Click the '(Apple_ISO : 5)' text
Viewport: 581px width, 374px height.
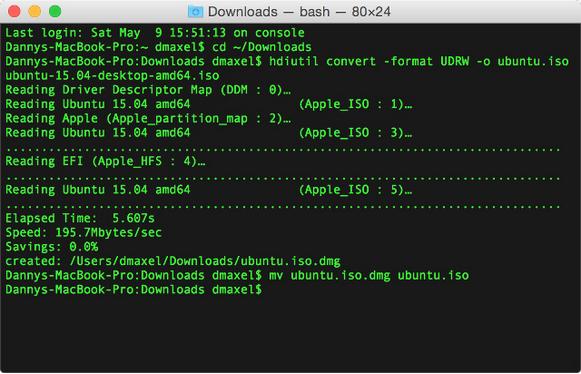[x=355, y=190]
